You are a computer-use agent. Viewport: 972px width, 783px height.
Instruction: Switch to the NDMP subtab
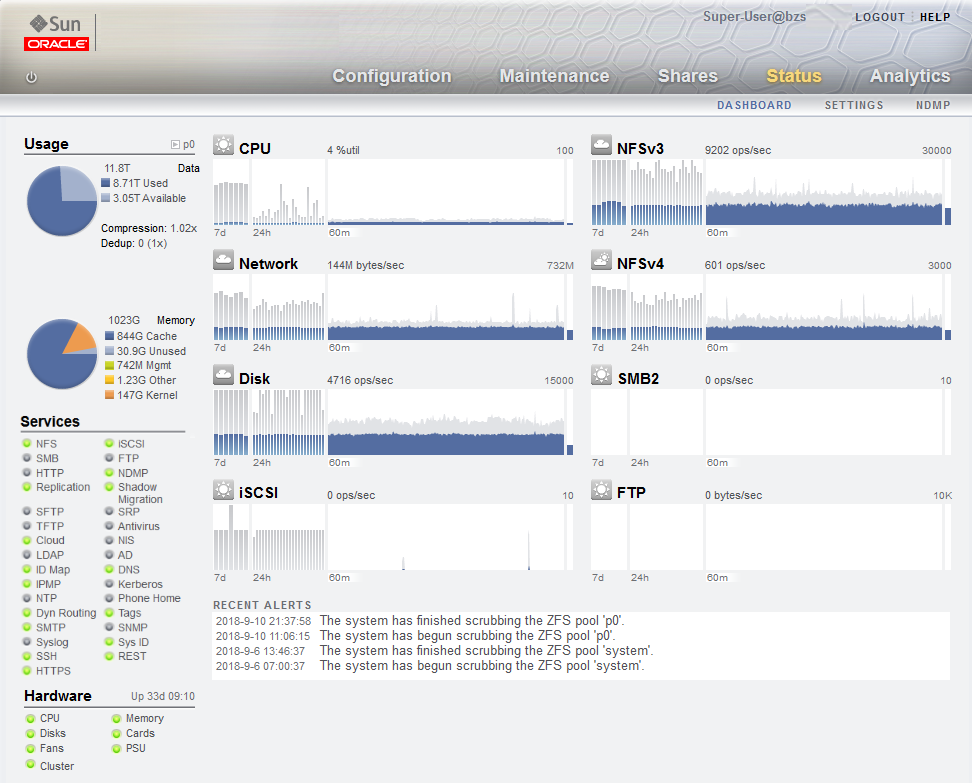(933, 105)
